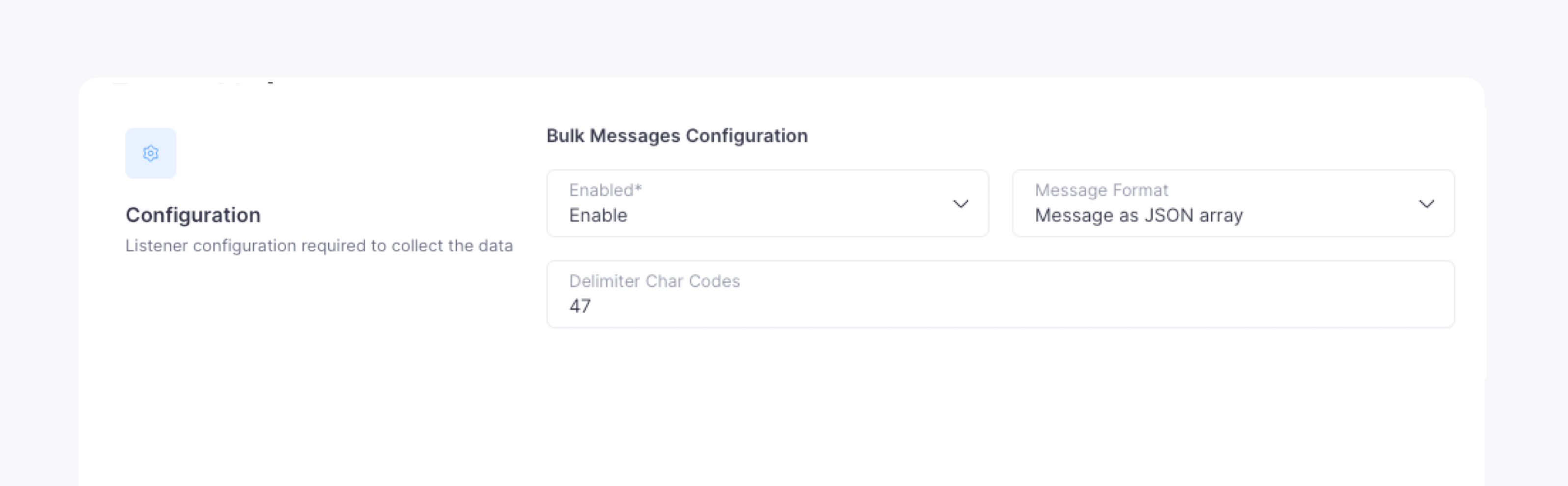
Task: Click the 'Listener configuration required' description text
Action: (319, 246)
